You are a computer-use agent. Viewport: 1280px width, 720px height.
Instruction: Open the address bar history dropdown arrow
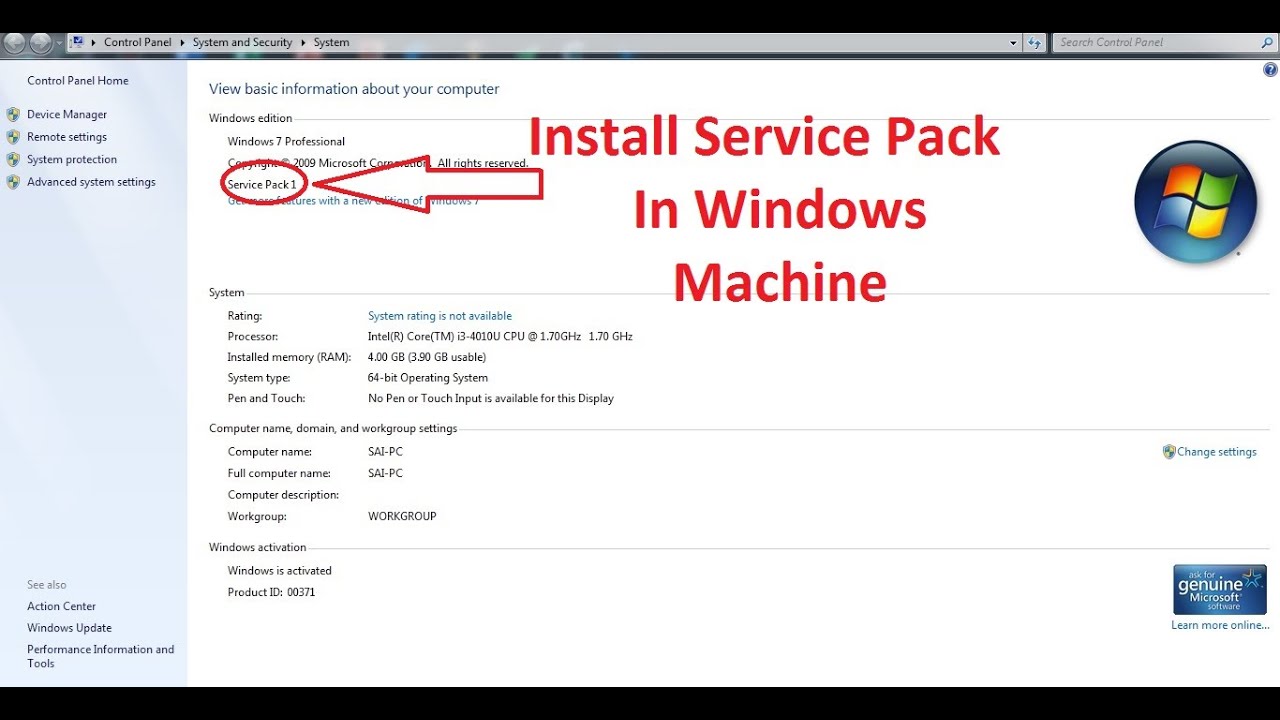click(x=1014, y=43)
